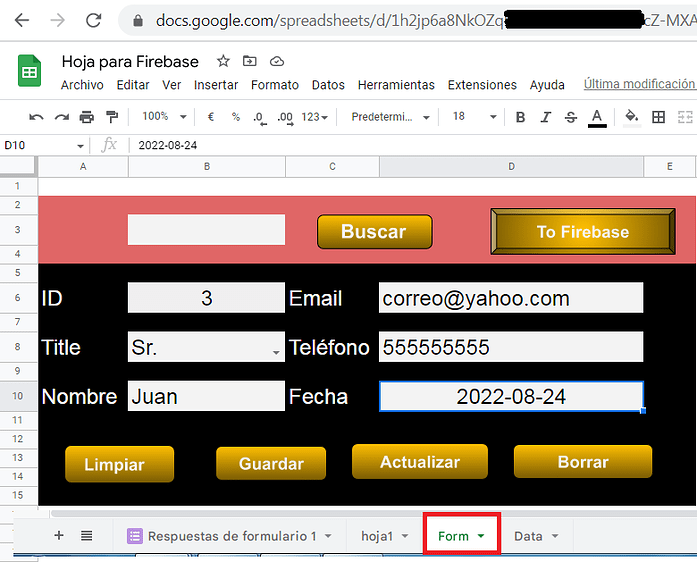Print the spreadsheet using printer icon
Screen dimensions: 697x562
tap(87, 117)
